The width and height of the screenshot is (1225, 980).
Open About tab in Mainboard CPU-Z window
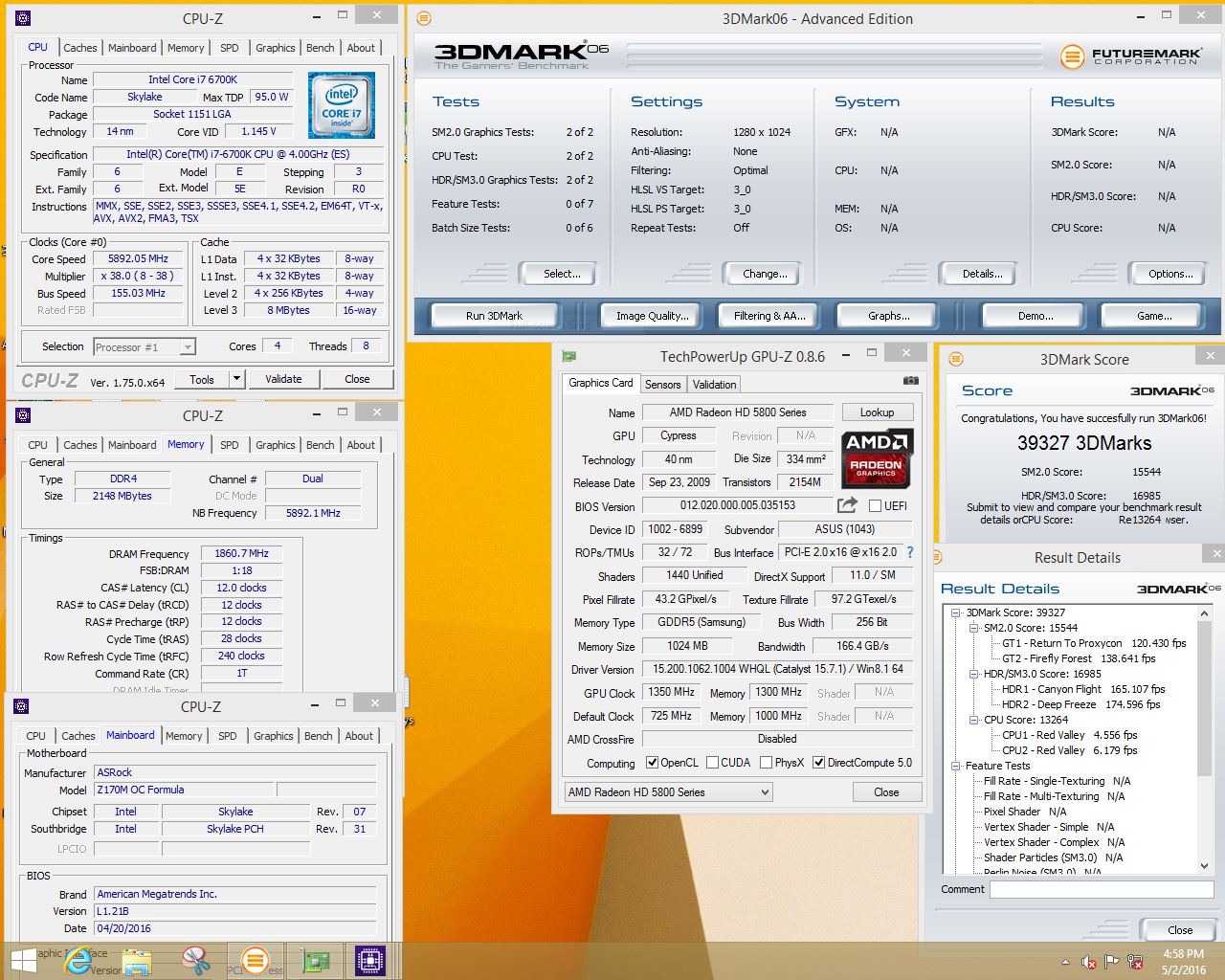tap(359, 736)
